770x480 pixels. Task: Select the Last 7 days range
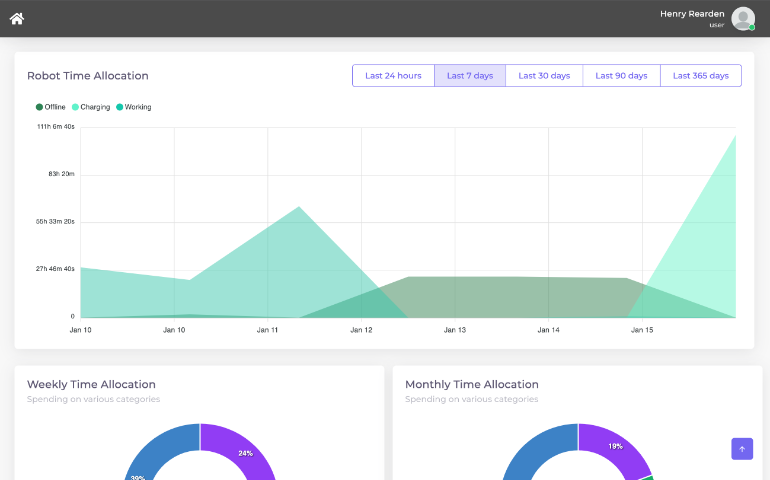[x=470, y=76]
